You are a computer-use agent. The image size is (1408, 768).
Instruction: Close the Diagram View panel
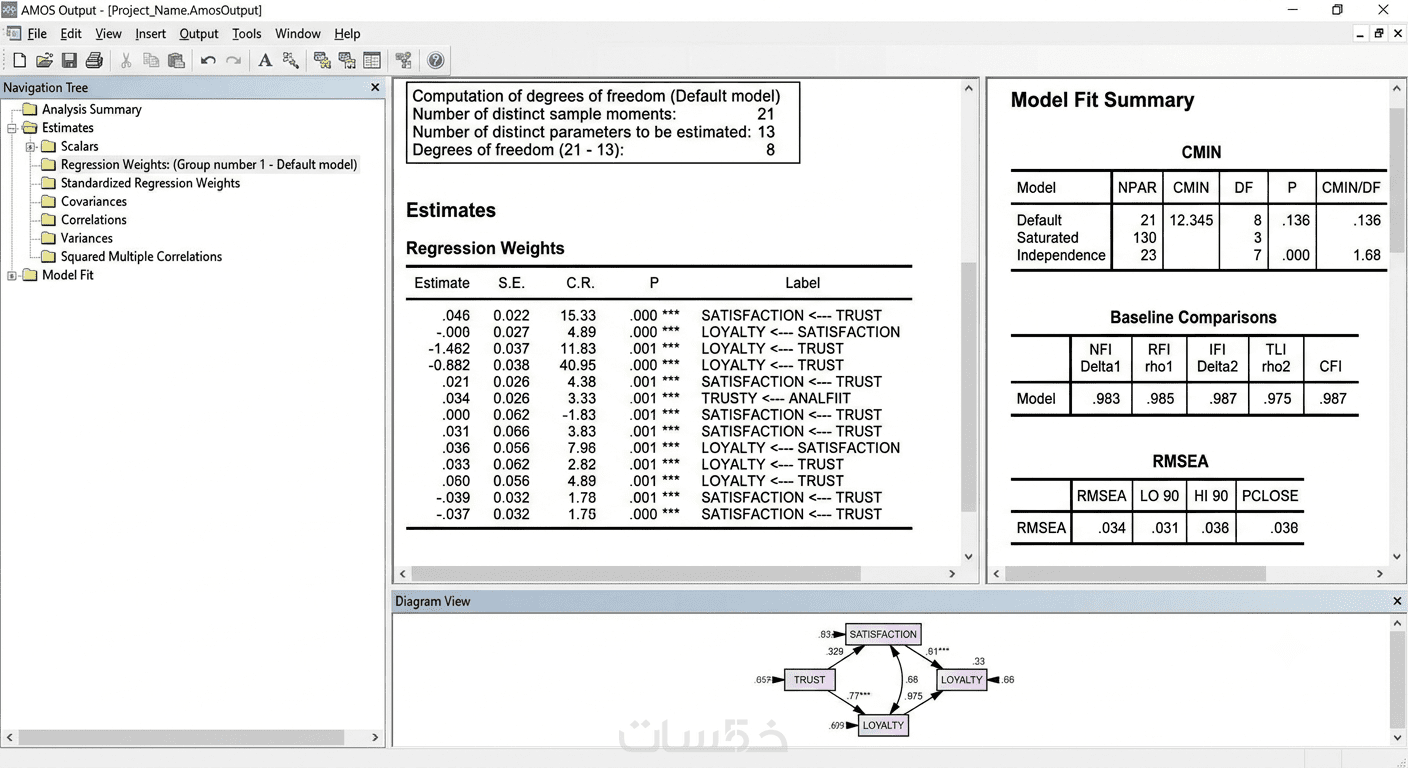click(1397, 601)
